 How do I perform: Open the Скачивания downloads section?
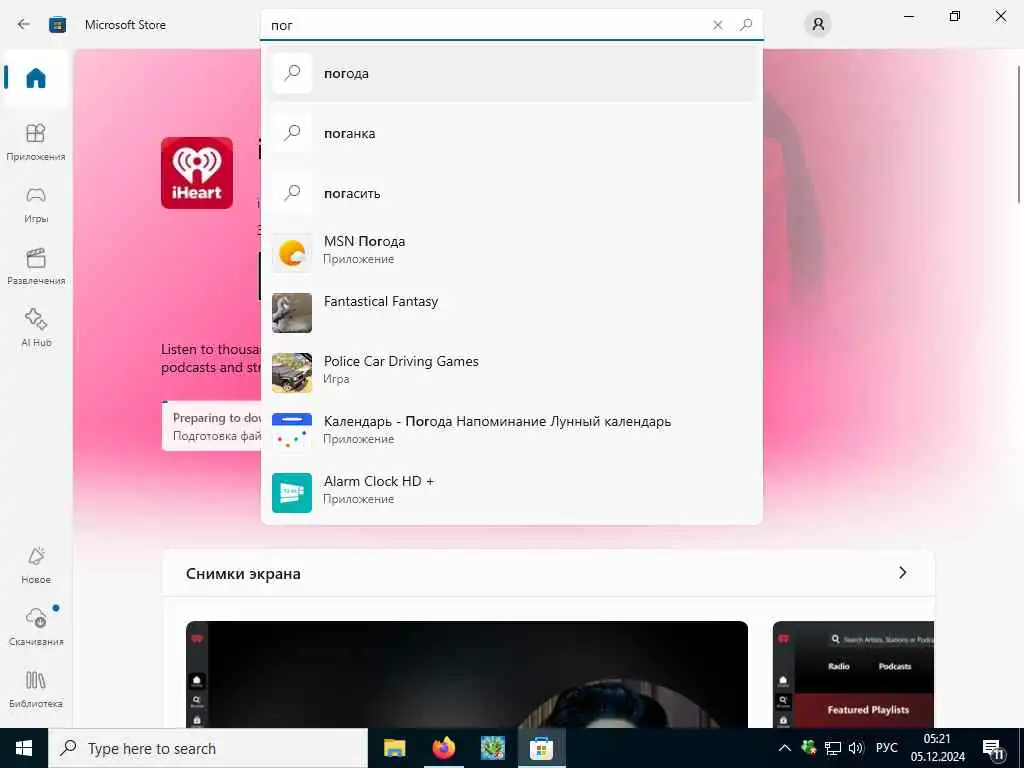[36, 627]
